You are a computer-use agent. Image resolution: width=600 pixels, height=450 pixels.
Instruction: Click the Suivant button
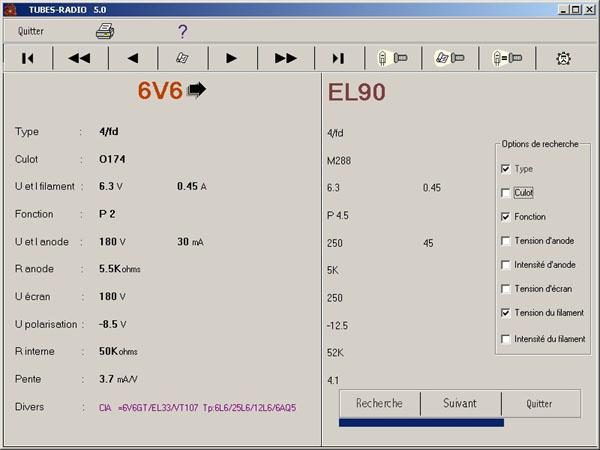tap(460, 403)
